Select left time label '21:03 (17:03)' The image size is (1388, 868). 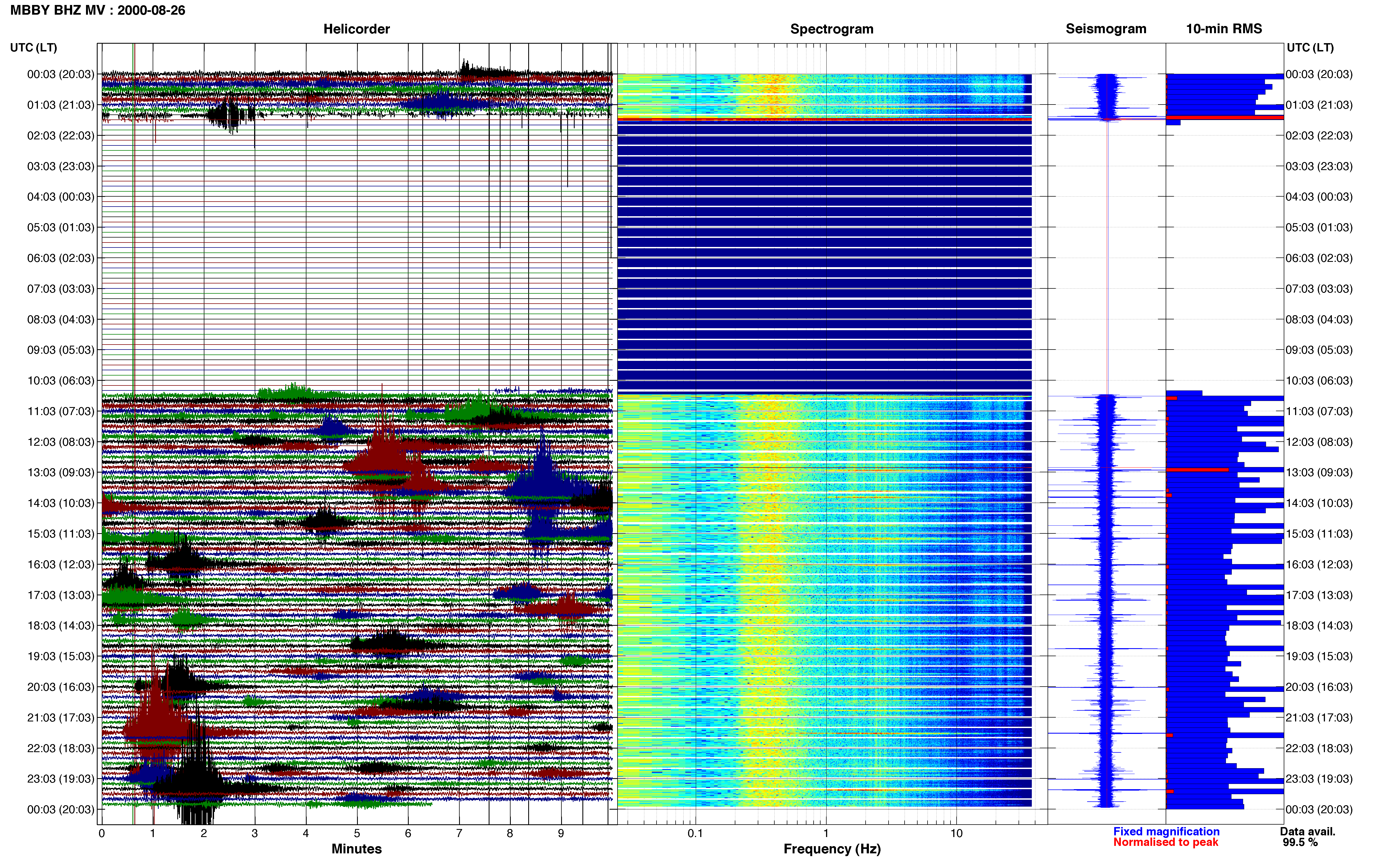click(60, 718)
